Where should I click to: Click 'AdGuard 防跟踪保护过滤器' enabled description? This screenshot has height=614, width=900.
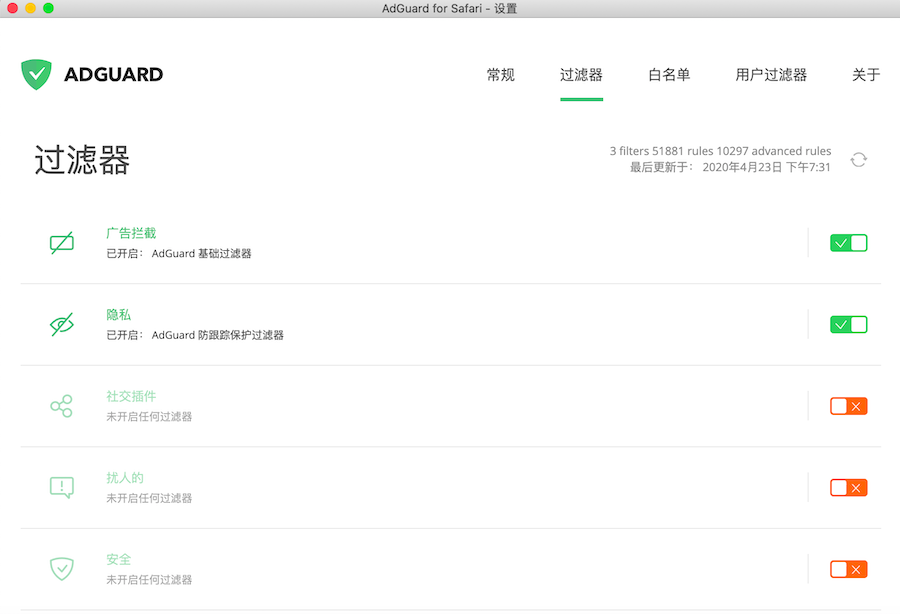(218, 335)
